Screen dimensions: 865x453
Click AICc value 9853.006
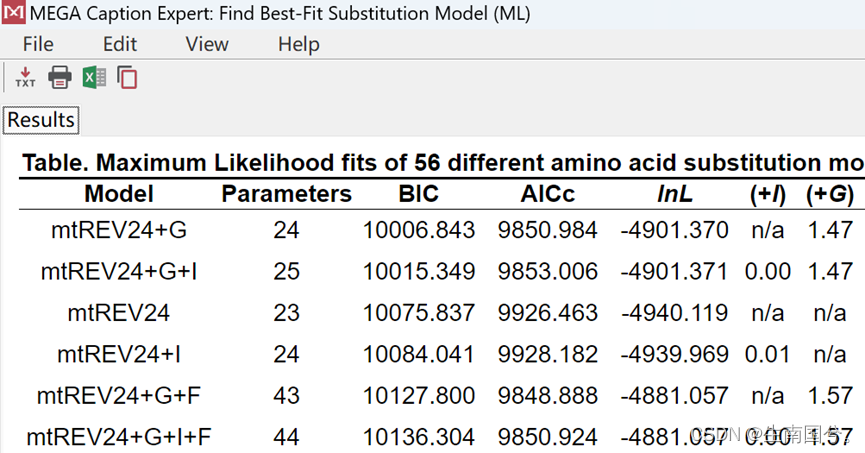547,271
